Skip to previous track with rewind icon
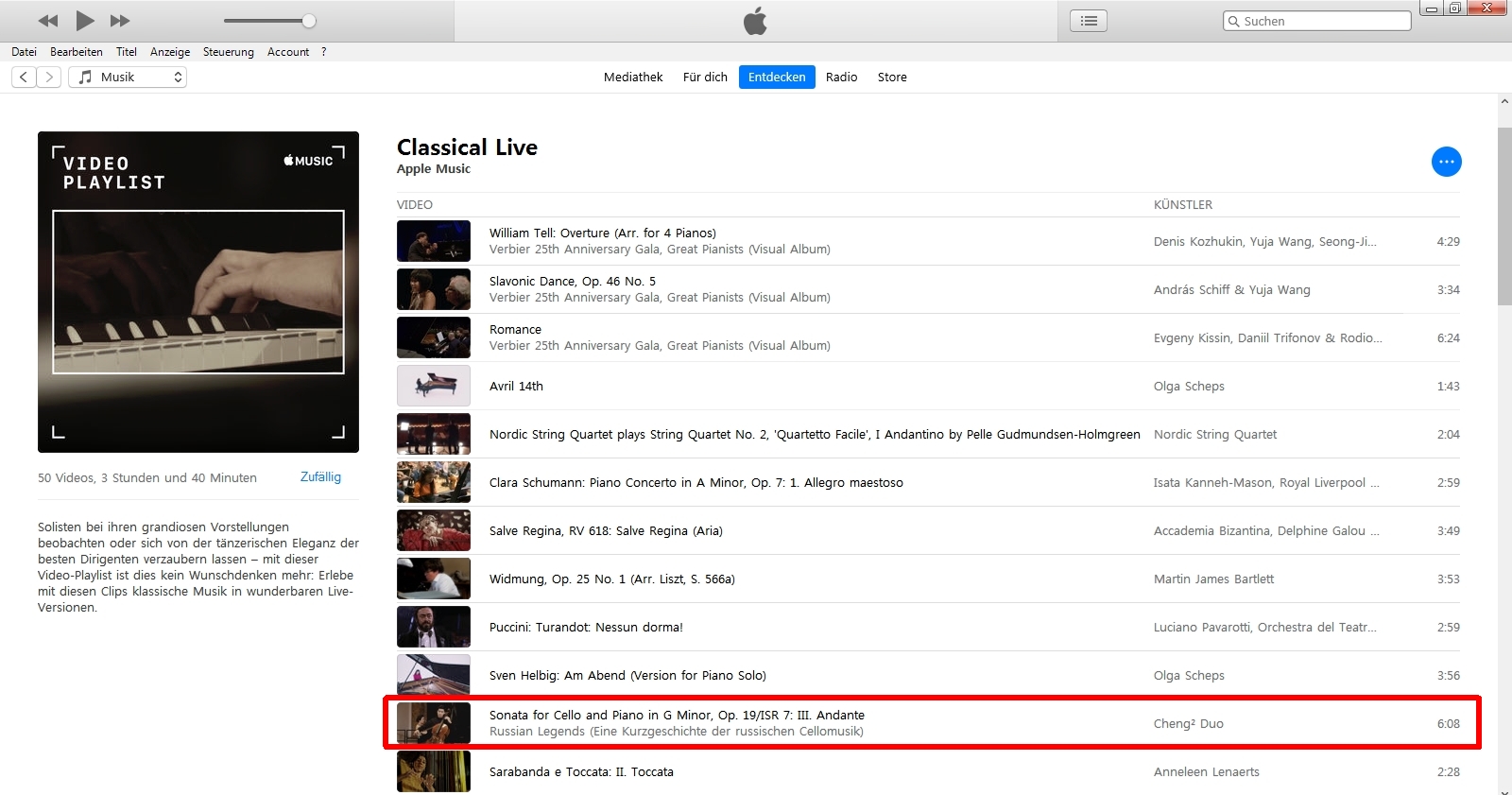Image resolution: width=1512 pixels, height=795 pixels. pos(48,21)
